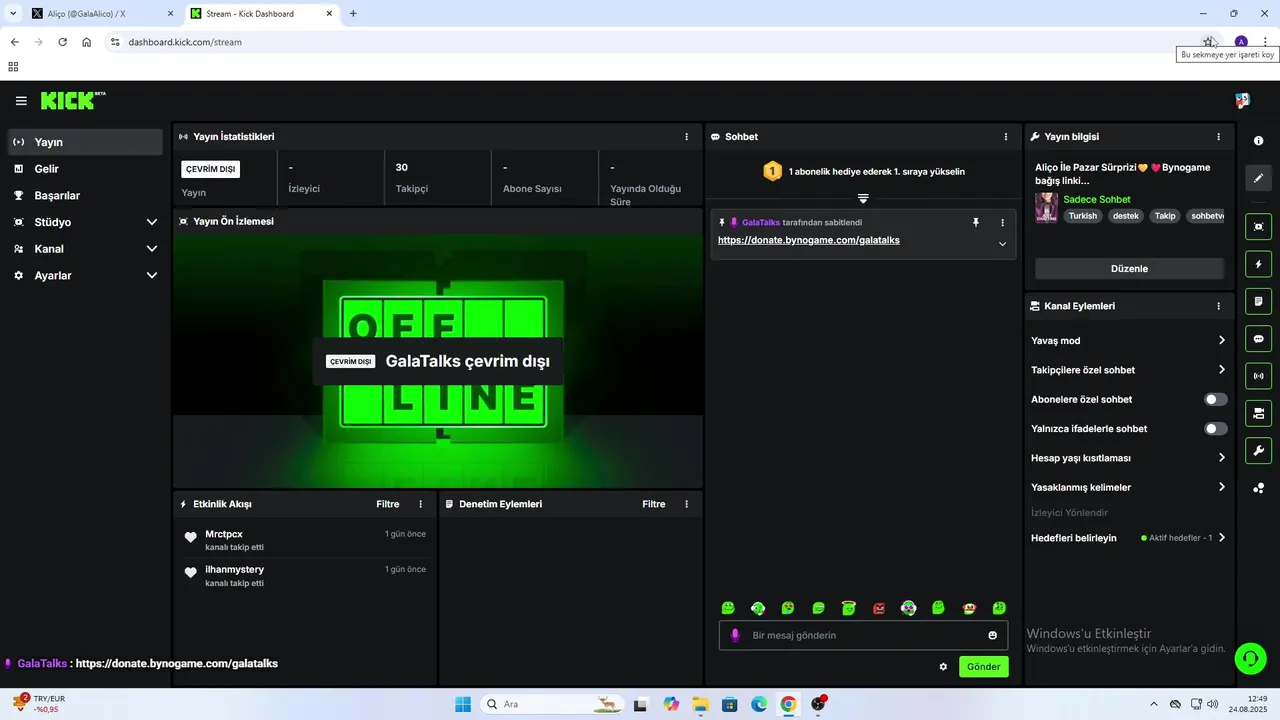Viewport: 1280px width, 720px height.
Task: Click Mrctpcx in the activity feed
Action: pyautogui.click(x=224, y=534)
